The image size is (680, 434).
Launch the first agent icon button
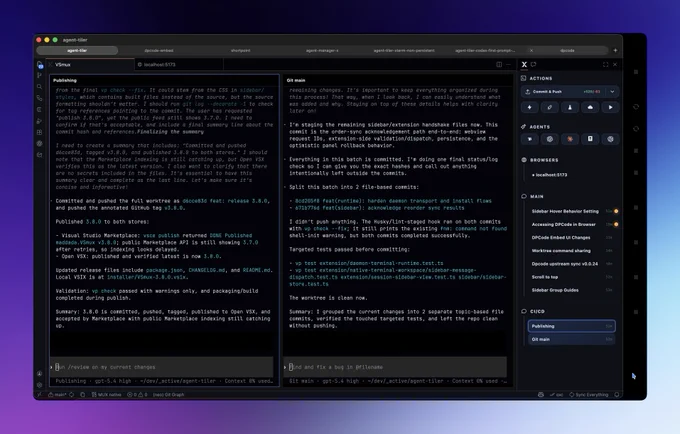530,139
